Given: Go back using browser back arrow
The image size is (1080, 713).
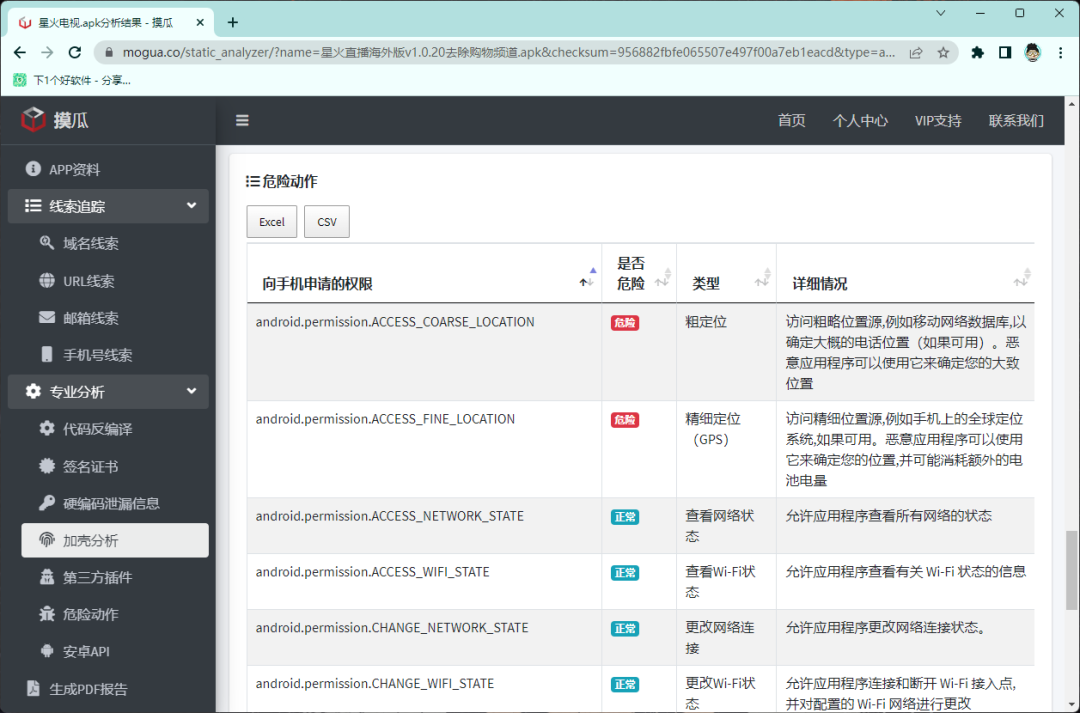Looking at the screenshot, I should [x=20, y=52].
